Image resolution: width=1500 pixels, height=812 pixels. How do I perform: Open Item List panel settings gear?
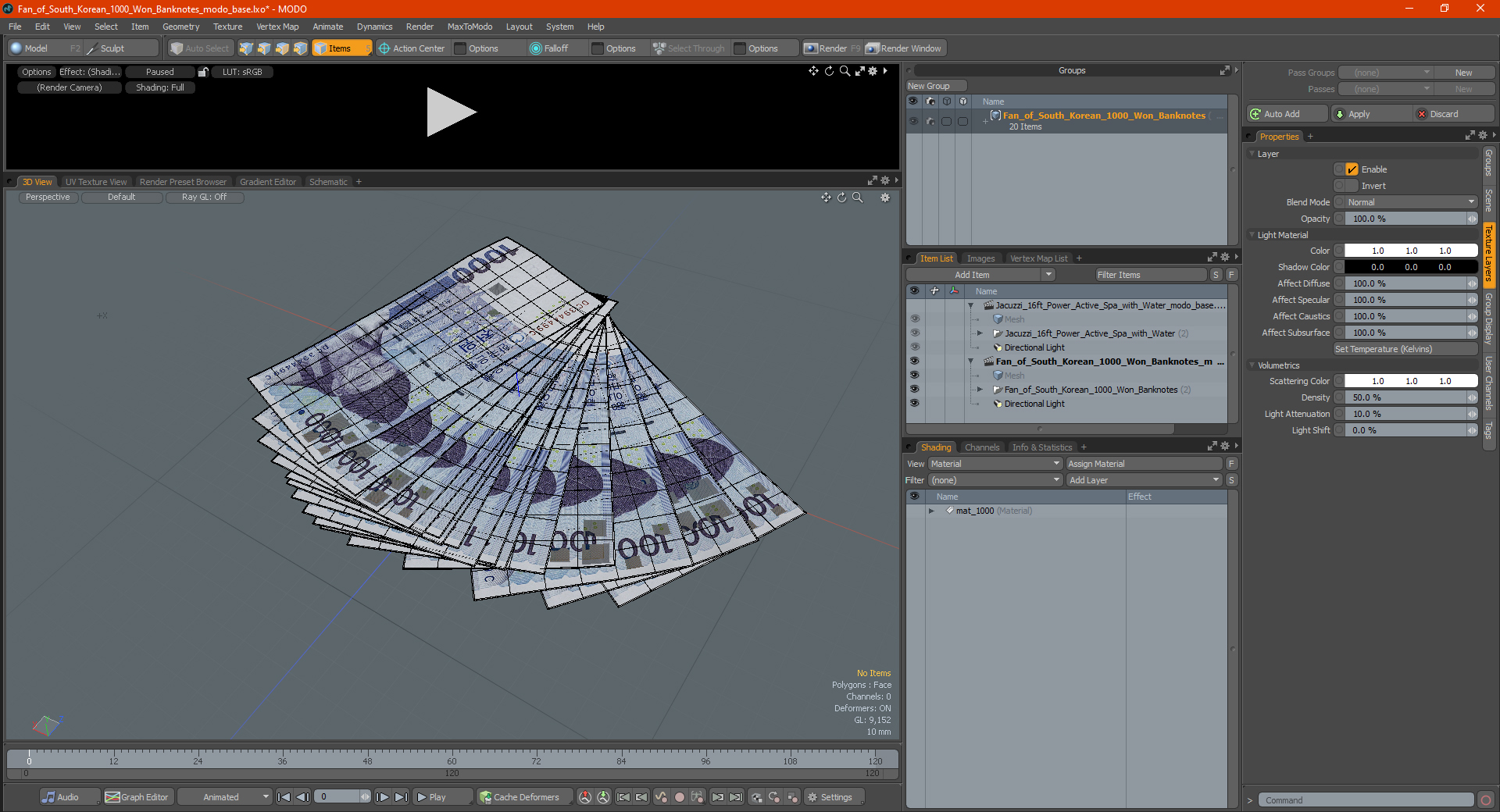[x=1225, y=258]
